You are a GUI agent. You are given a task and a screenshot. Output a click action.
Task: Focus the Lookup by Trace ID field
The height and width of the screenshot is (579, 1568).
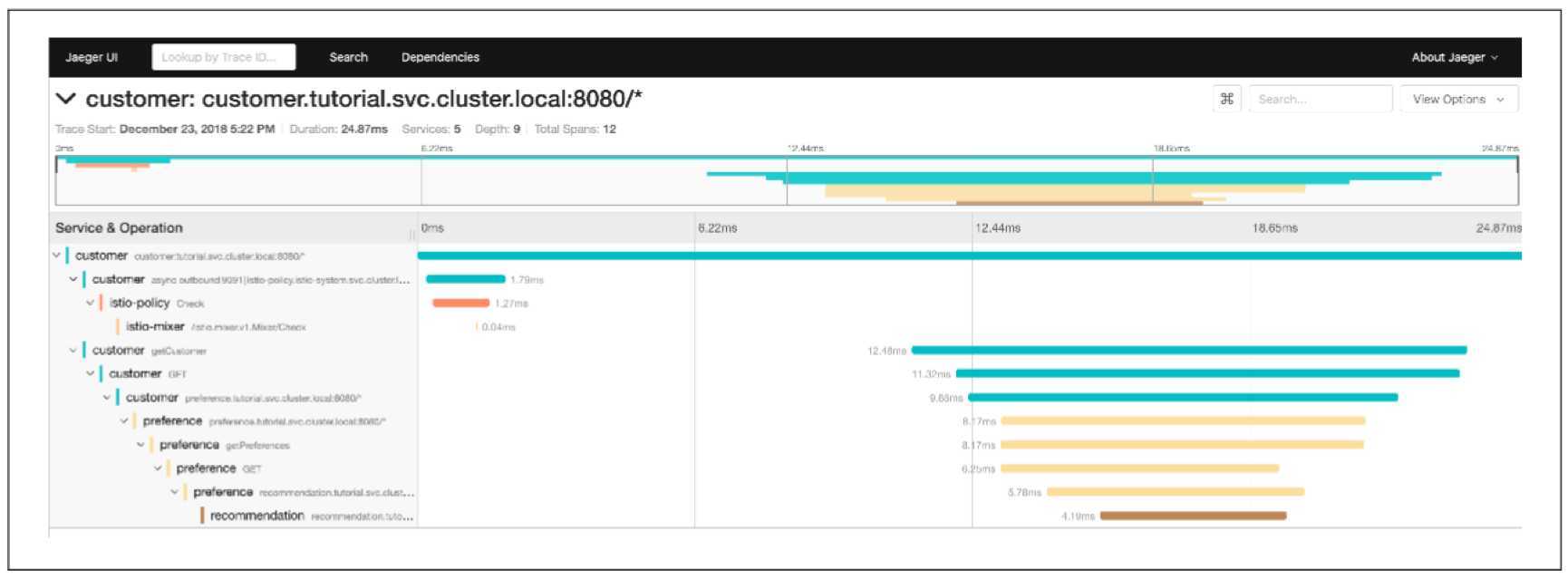click(x=223, y=57)
